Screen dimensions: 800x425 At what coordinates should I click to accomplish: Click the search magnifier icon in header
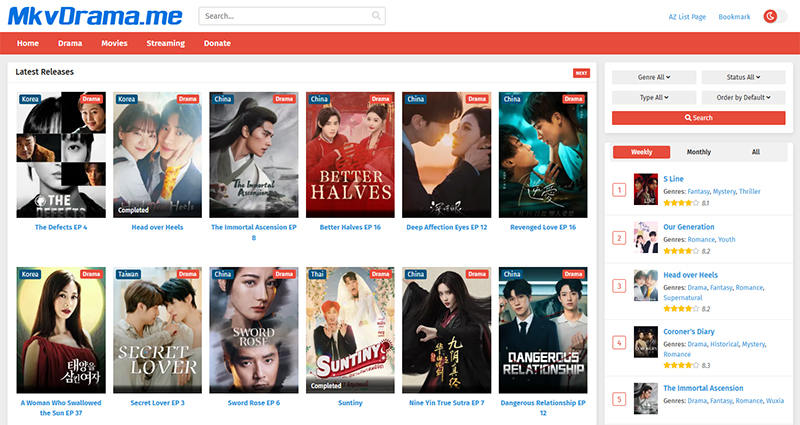376,16
